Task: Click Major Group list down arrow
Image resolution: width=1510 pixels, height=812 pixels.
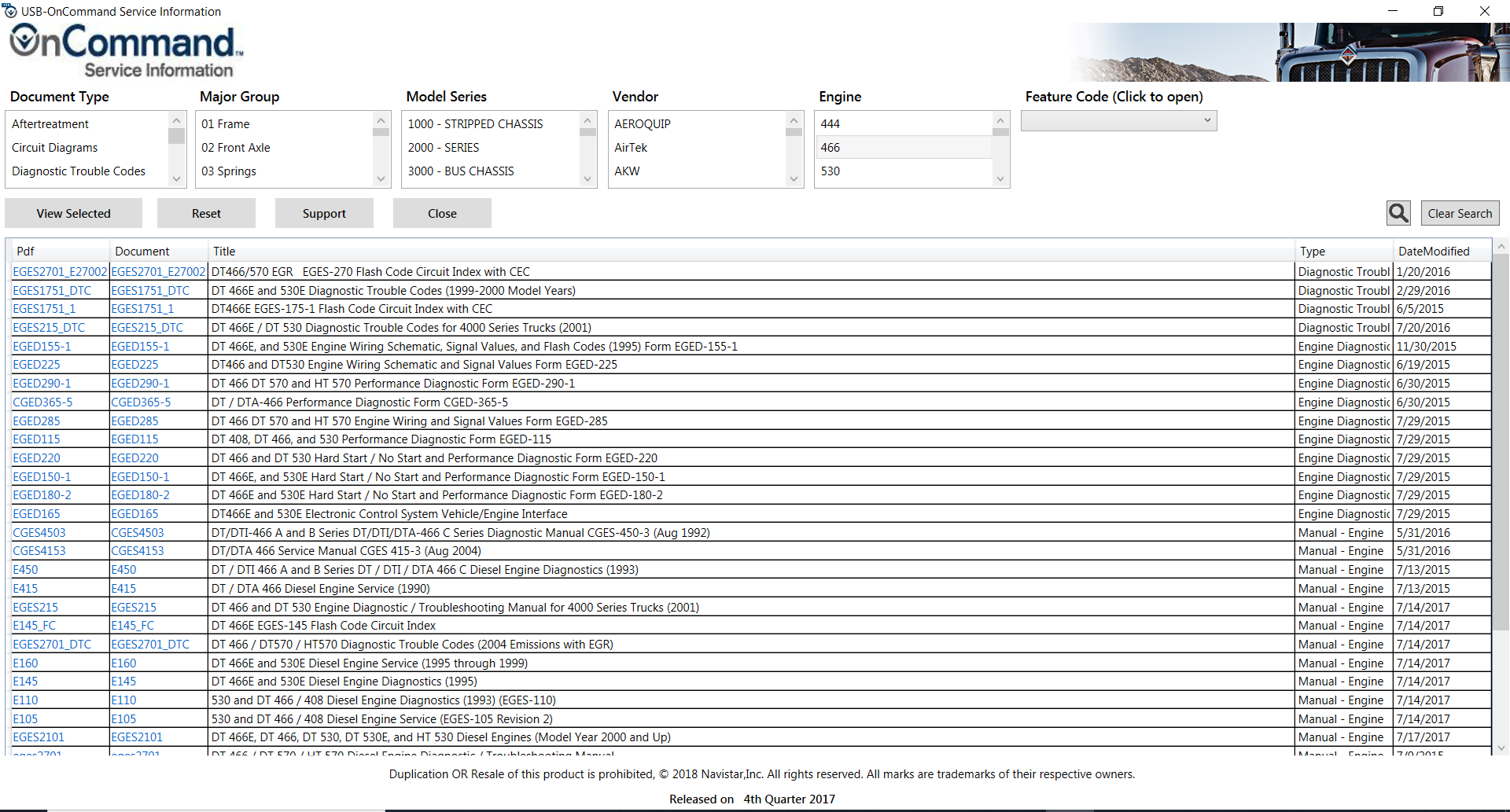Action: pos(381,178)
